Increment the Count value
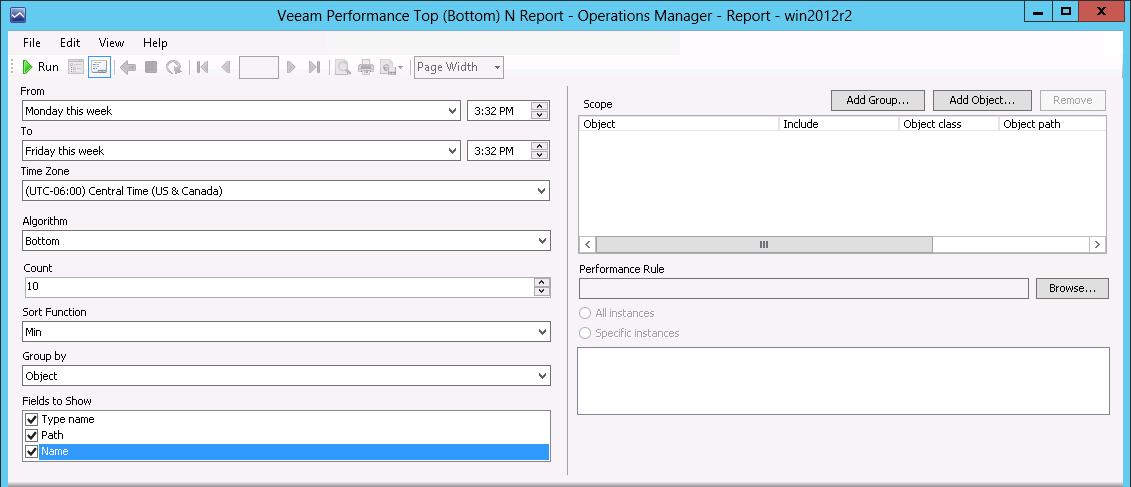Viewport: 1131px width, 487px height. pyautogui.click(x=542, y=282)
